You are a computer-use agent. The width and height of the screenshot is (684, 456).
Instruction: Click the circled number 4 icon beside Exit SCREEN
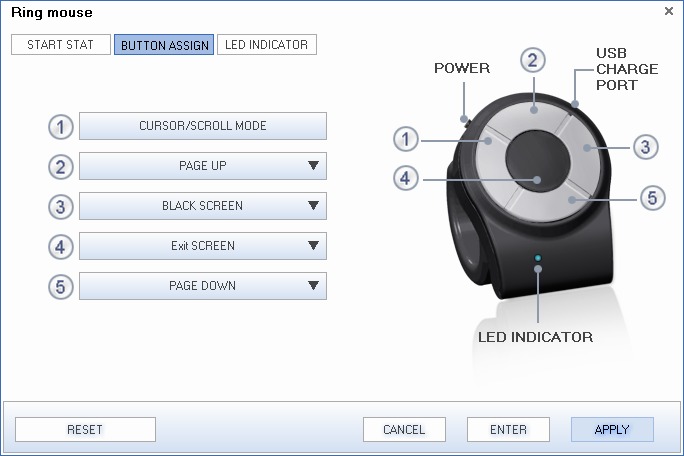coord(60,247)
